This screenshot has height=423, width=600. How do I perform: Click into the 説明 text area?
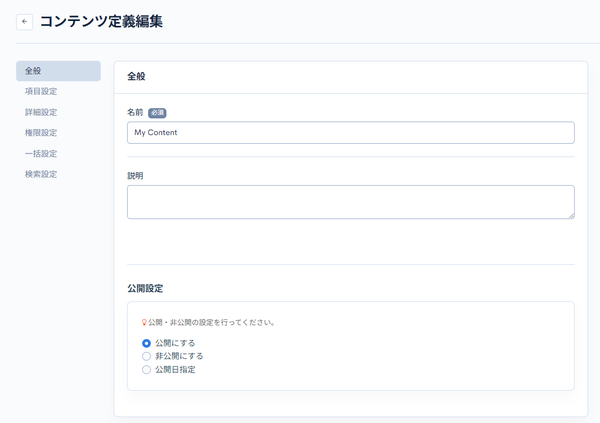(x=351, y=202)
